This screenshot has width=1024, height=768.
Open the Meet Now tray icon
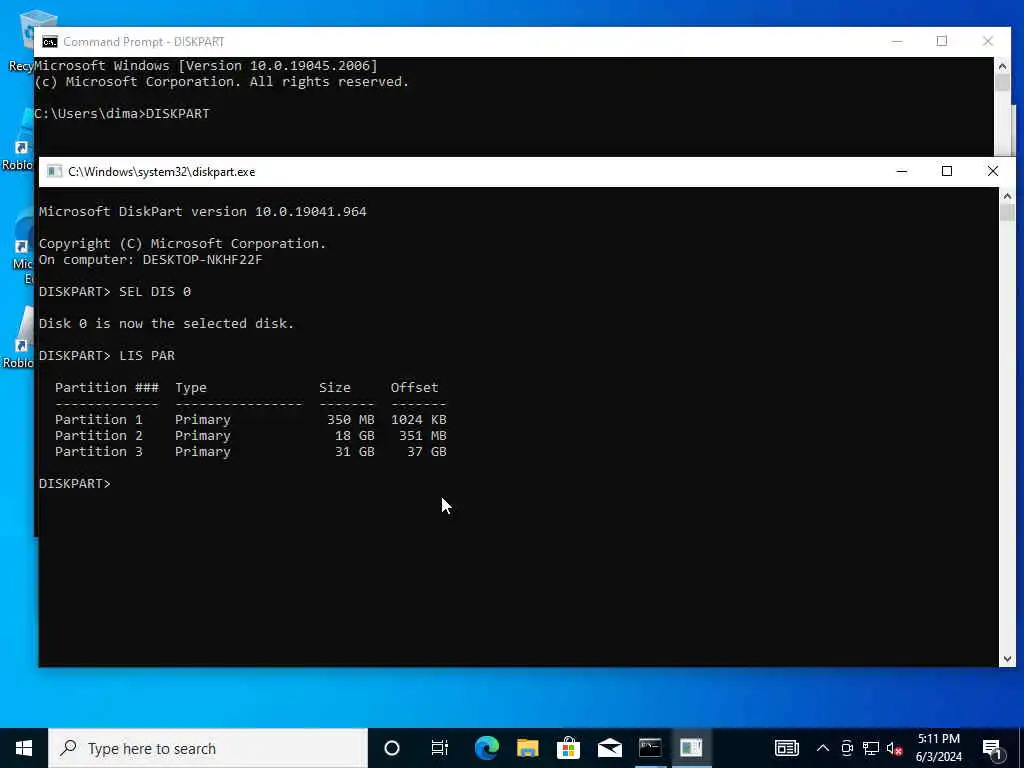[847, 748]
